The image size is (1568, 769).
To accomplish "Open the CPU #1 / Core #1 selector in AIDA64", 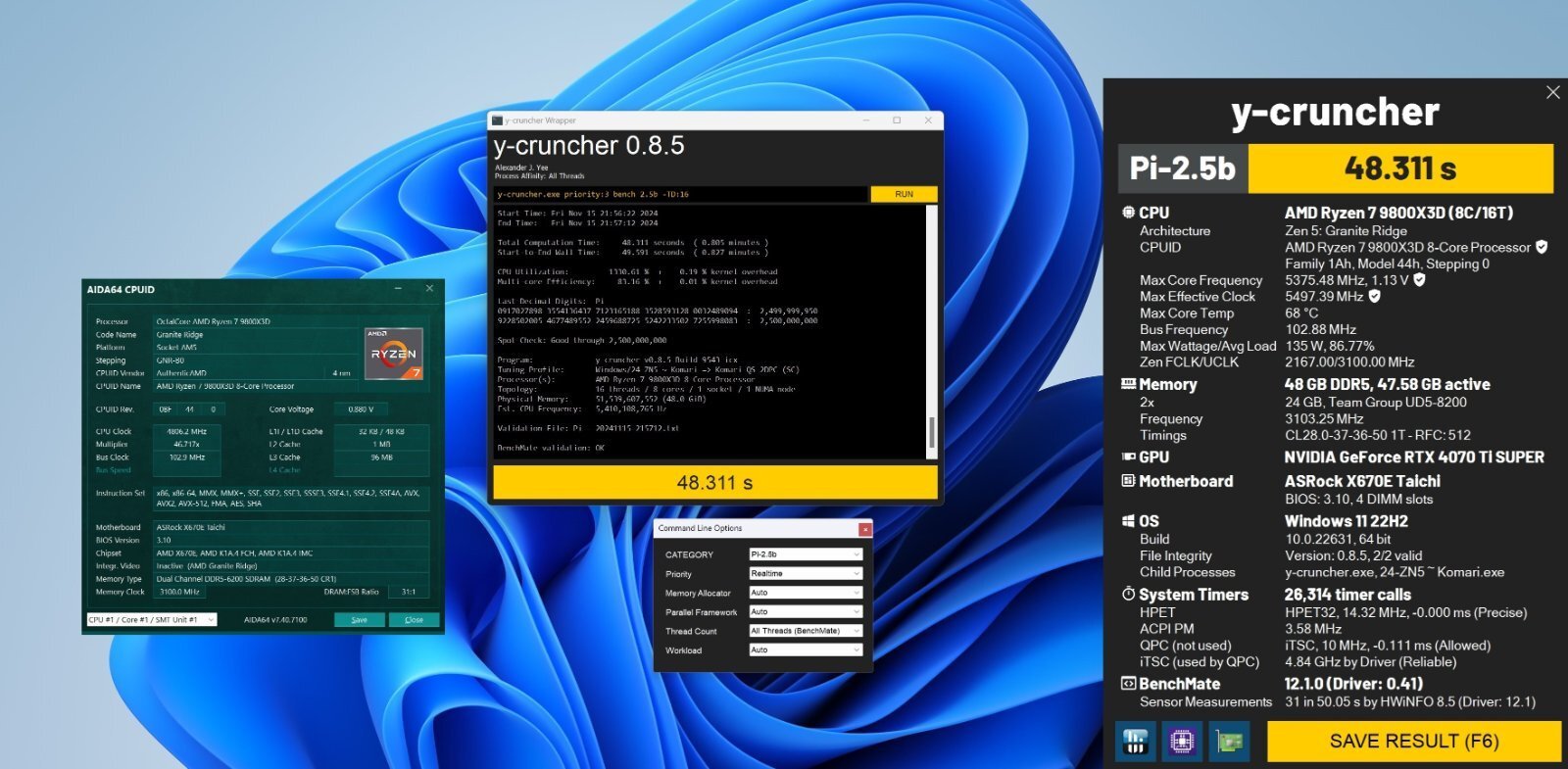I will pyautogui.click(x=151, y=620).
